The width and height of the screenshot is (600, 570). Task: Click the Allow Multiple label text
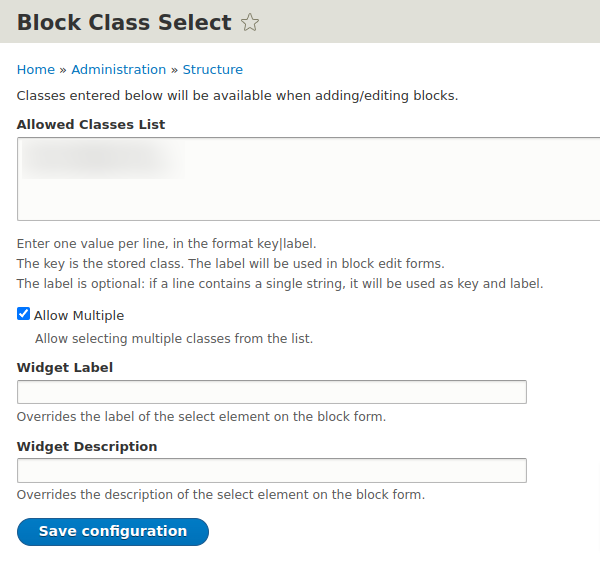click(x=79, y=316)
